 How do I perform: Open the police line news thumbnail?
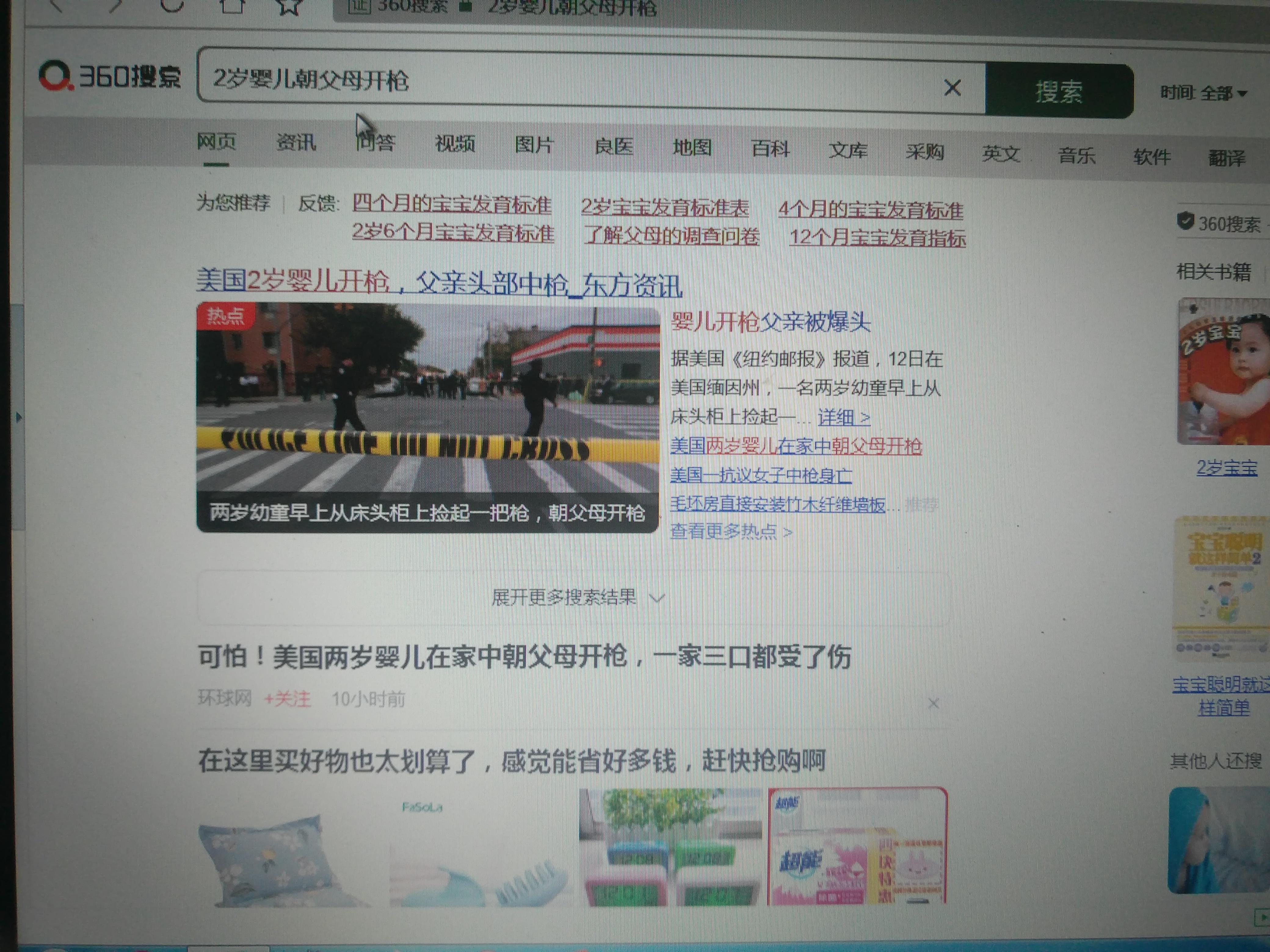pos(428,418)
